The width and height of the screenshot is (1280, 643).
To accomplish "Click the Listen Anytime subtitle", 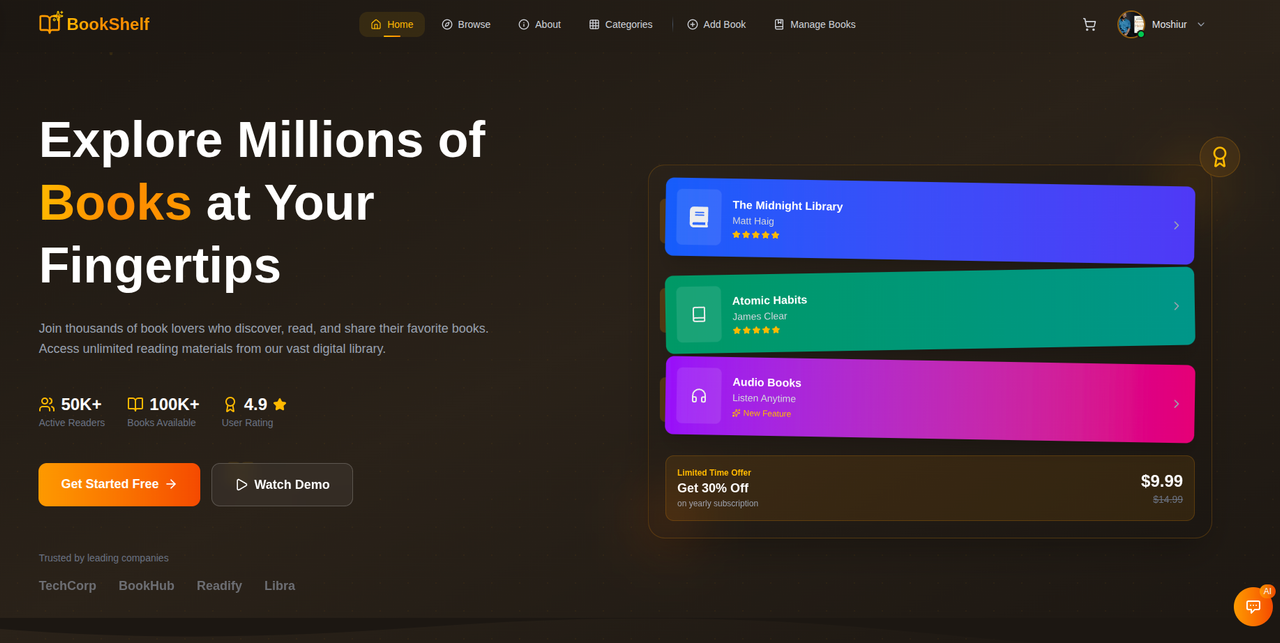I will [764, 398].
